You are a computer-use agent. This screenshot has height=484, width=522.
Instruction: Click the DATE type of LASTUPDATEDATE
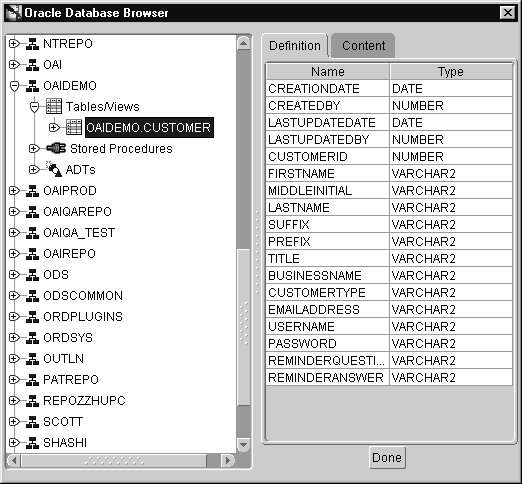(451, 123)
